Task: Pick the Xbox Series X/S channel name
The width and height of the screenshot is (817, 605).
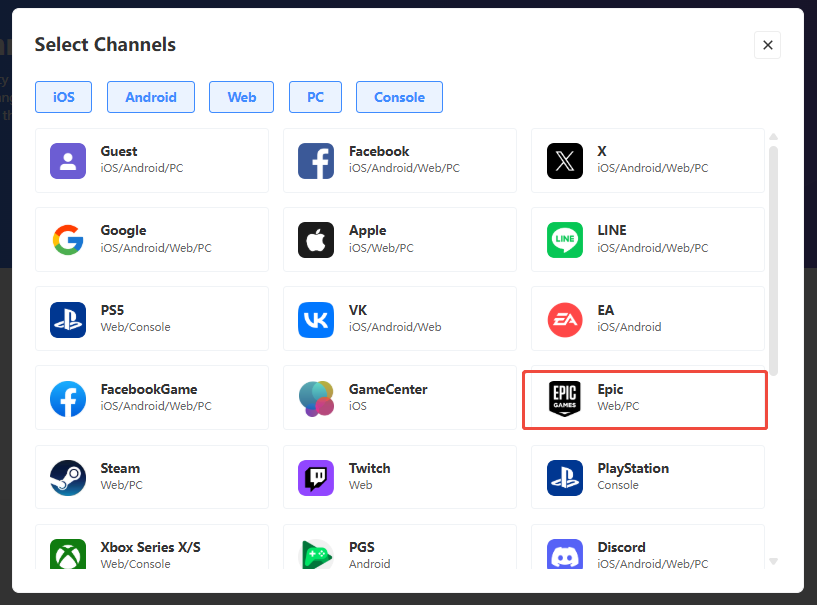Action: 151,547
